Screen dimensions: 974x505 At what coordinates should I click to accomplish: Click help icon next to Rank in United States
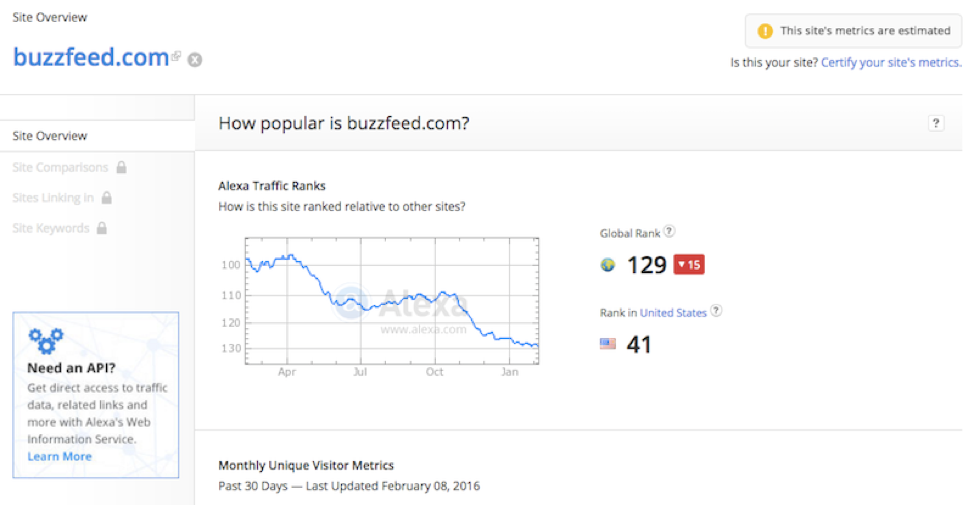716,311
